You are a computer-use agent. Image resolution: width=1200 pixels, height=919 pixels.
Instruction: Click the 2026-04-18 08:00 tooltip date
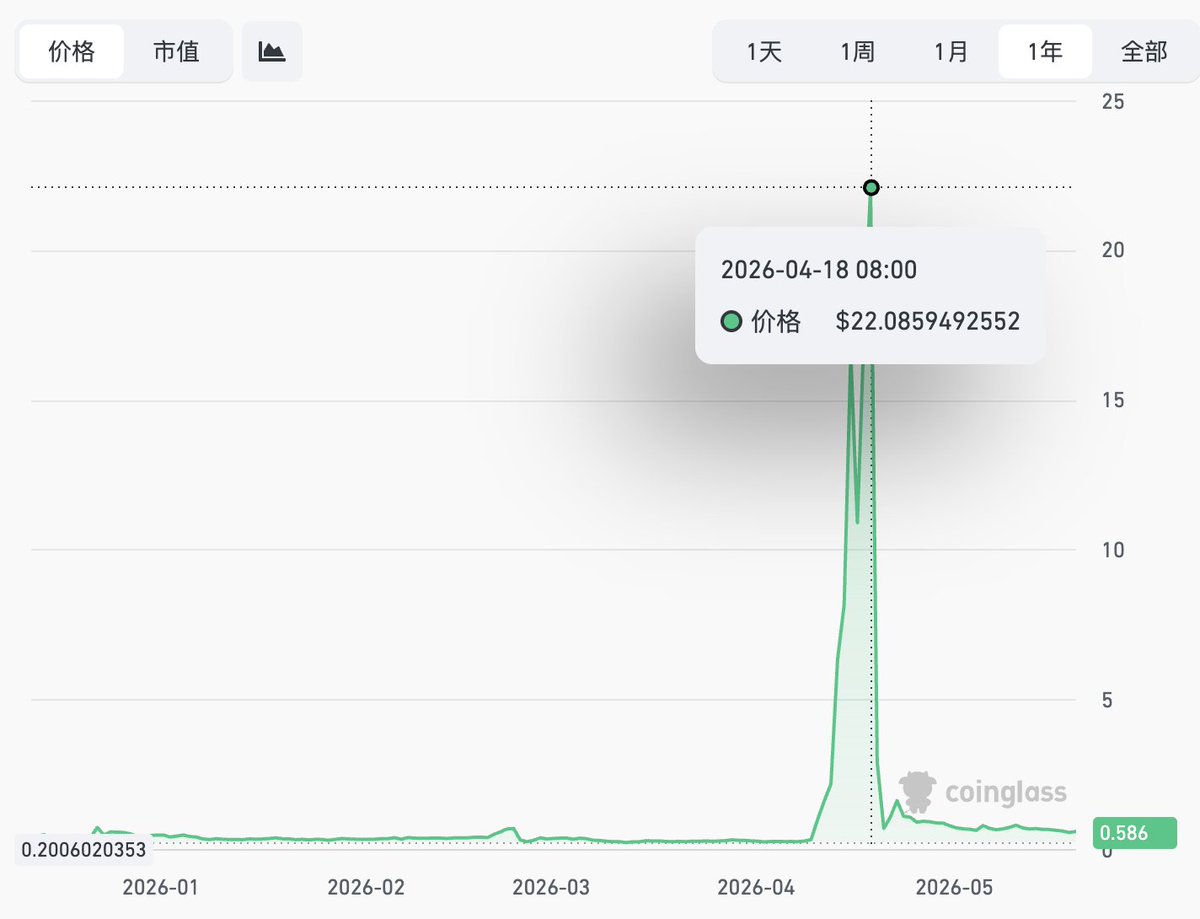coord(819,269)
